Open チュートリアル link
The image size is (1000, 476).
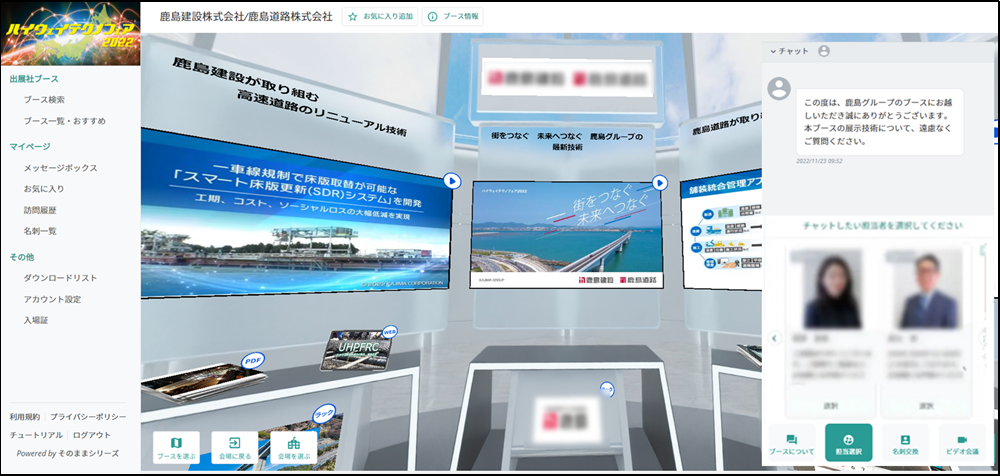point(36,435)
